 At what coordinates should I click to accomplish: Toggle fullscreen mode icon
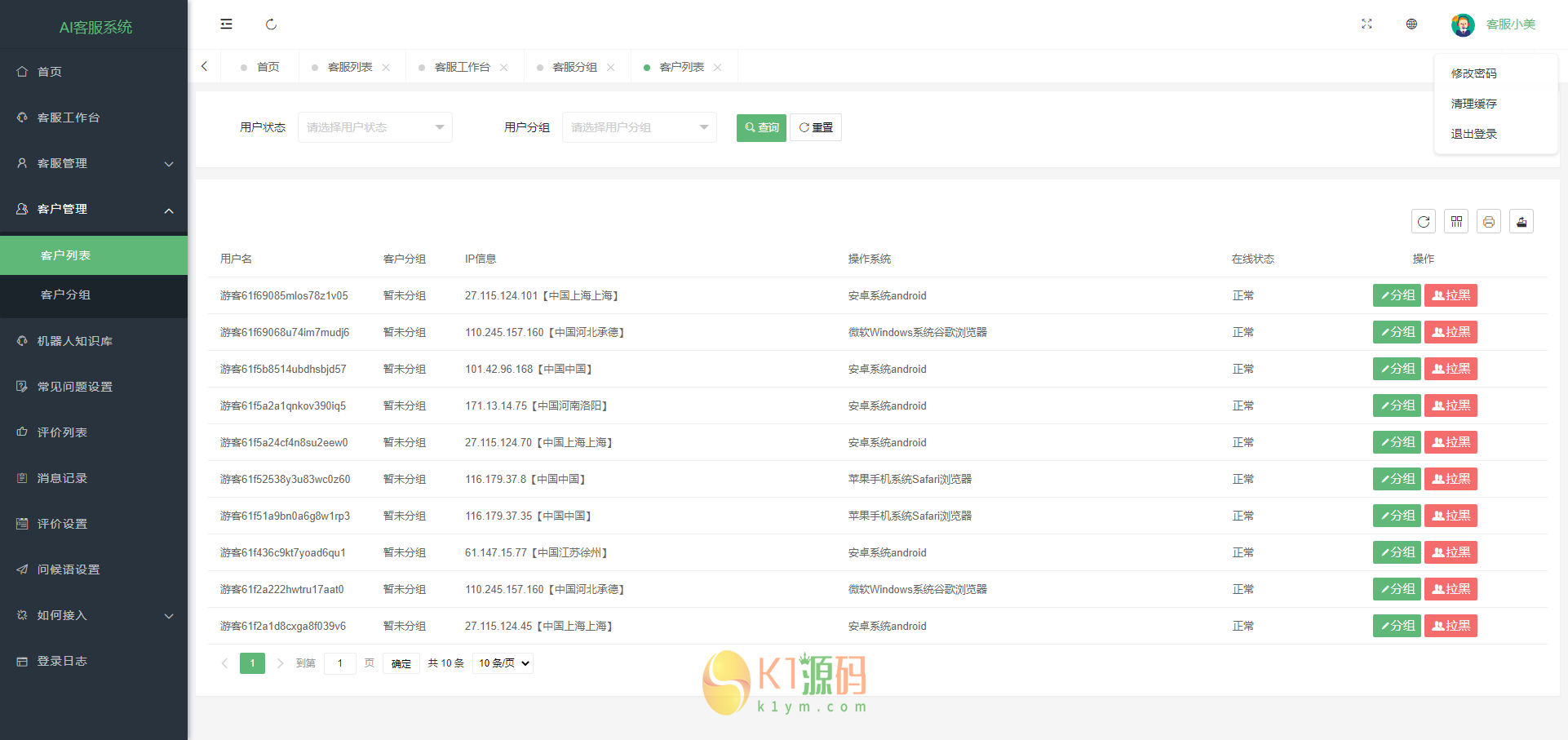[x=1366, y=24]
